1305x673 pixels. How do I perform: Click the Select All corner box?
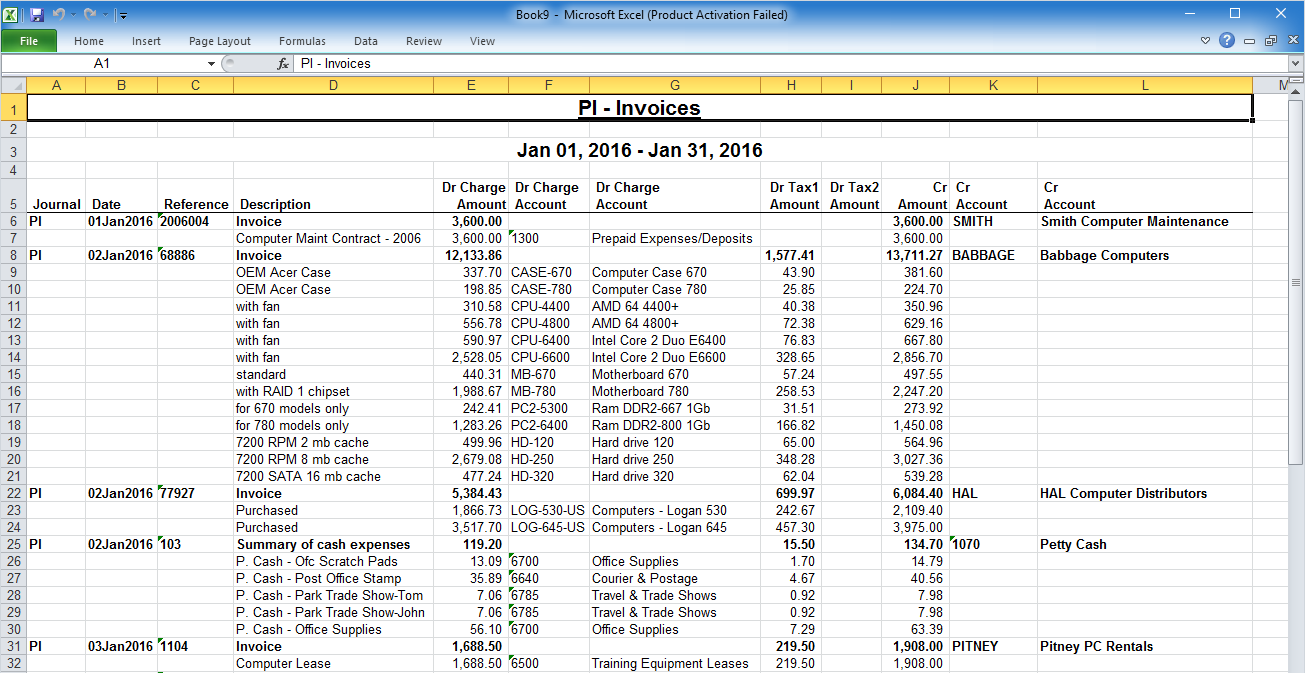coord(13,86)
